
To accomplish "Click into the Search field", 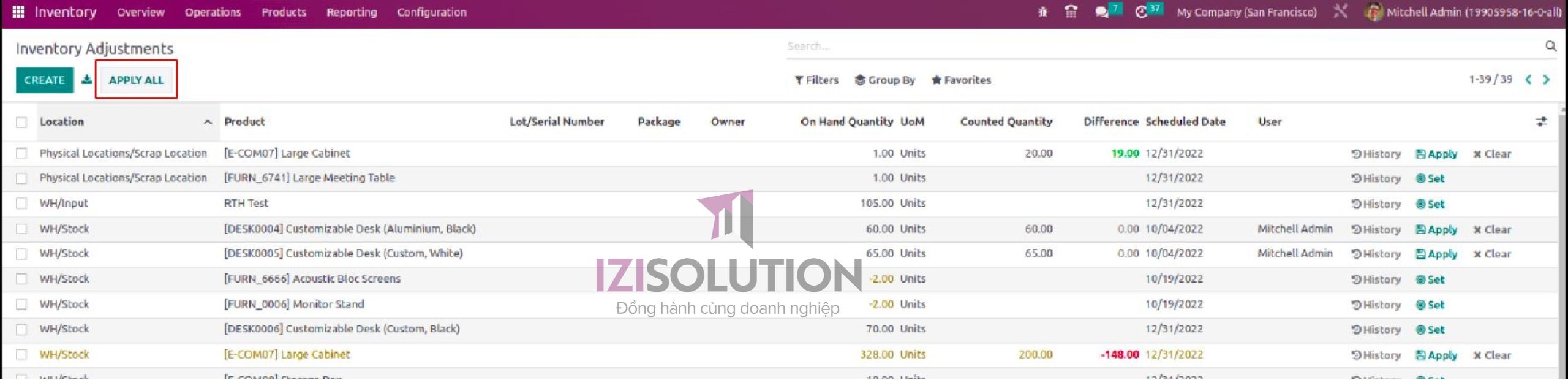I will point(1164,46).
